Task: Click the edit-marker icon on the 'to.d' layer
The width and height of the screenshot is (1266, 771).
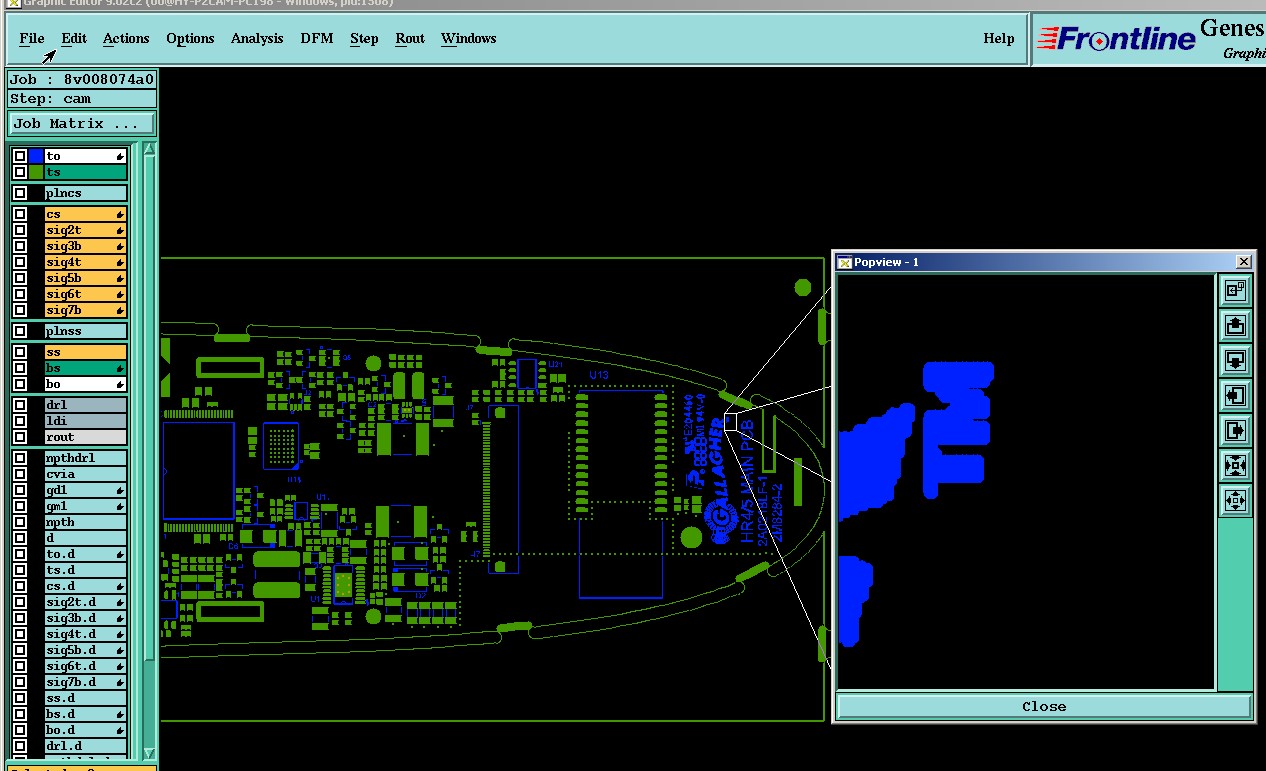Action: pyautogui.click(x=120, y=554)
